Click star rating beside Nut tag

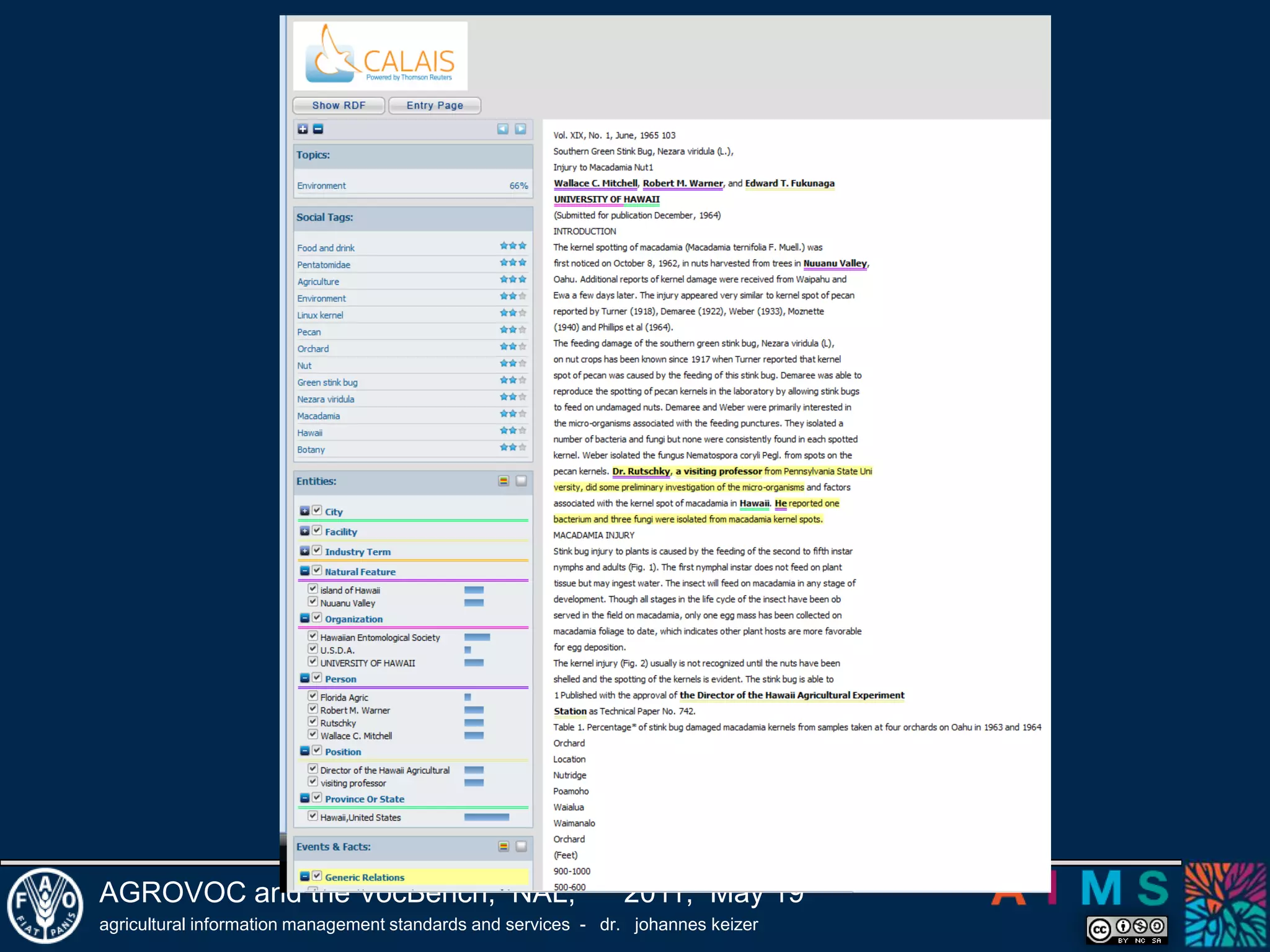pos(513,363)
